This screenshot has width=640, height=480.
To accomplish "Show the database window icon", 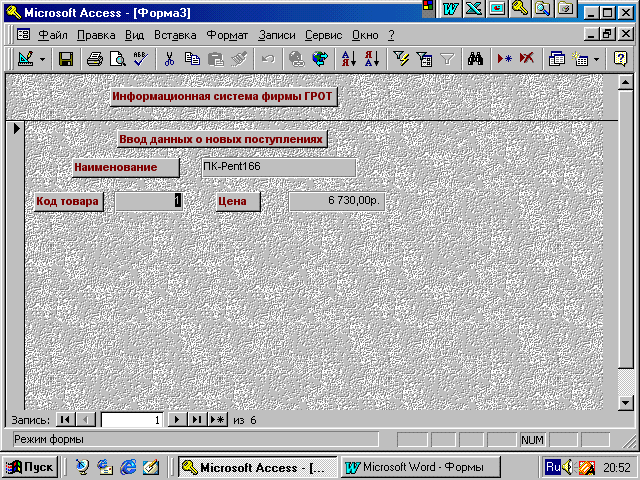I will (x=556, y=60).
